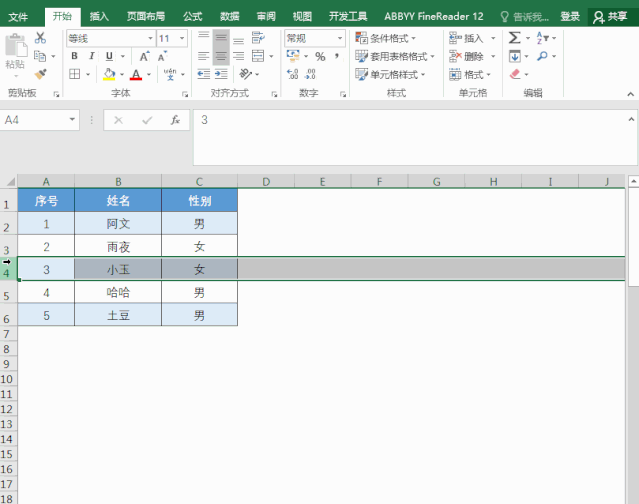
Task: Open the 公式 ribbon tab
Action: click(x=192, y=17)
